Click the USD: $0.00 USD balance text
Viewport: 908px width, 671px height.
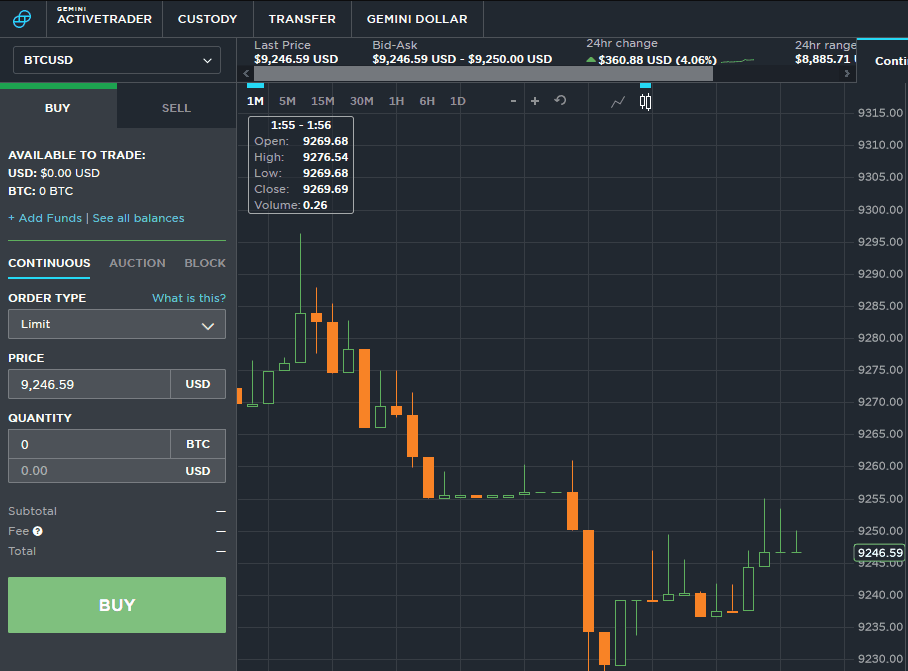click(x=54, y=173)
